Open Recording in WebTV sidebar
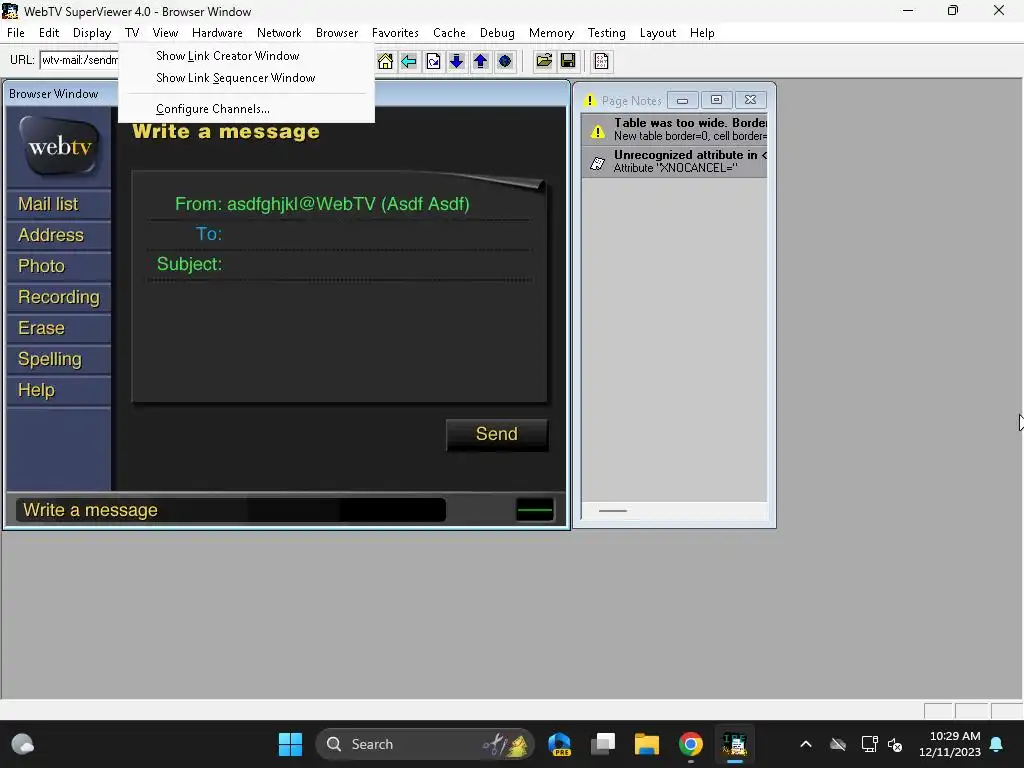The width and height of the screenshot is (1024, 768). 59,297
